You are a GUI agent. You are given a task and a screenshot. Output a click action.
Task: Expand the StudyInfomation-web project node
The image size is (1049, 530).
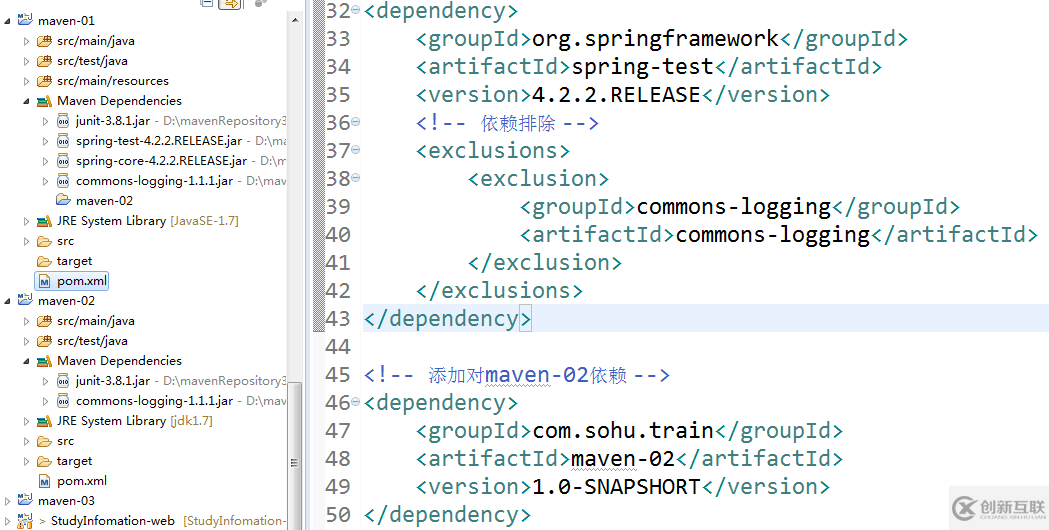click(x=7, y=521)
